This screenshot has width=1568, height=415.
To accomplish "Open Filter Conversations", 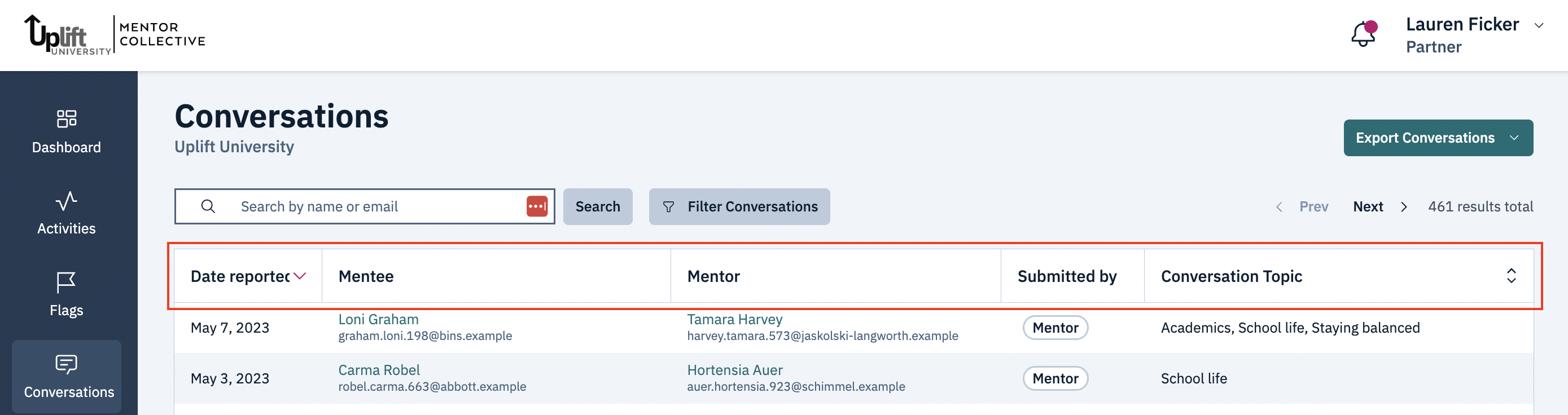I will tap(739, 206).
